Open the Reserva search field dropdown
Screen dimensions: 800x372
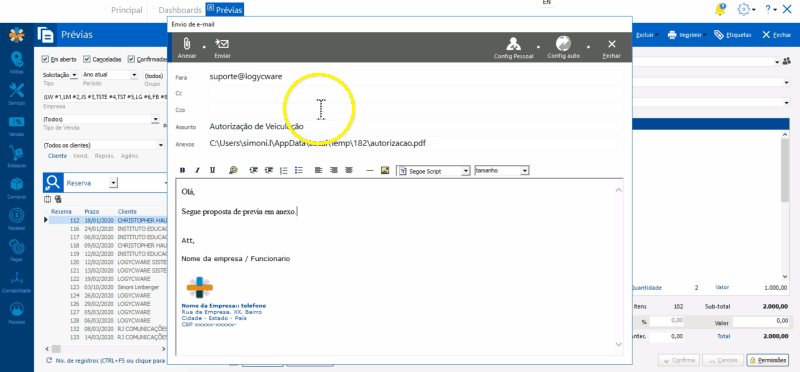113,183
